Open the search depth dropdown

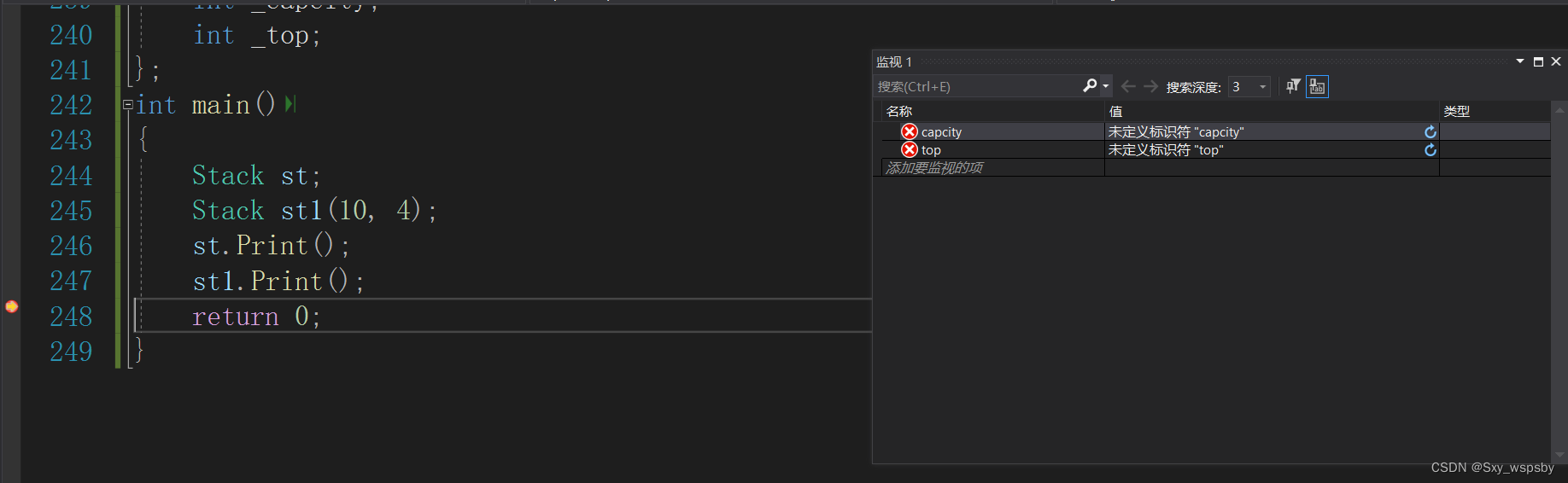click(x=1262, y=86)
